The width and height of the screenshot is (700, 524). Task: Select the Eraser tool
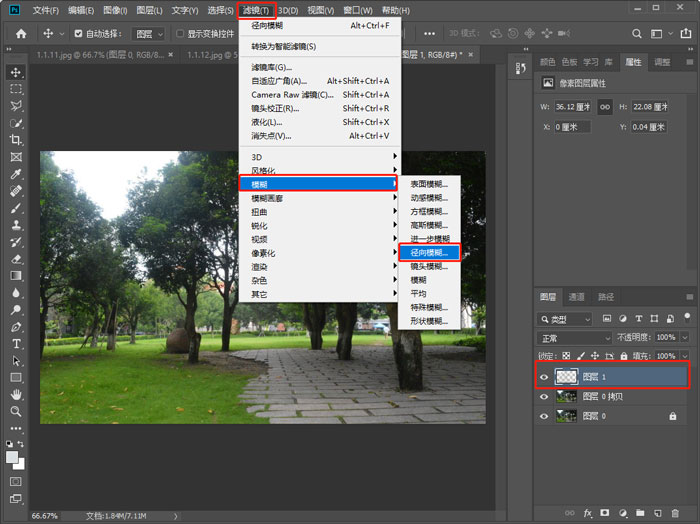16,259
